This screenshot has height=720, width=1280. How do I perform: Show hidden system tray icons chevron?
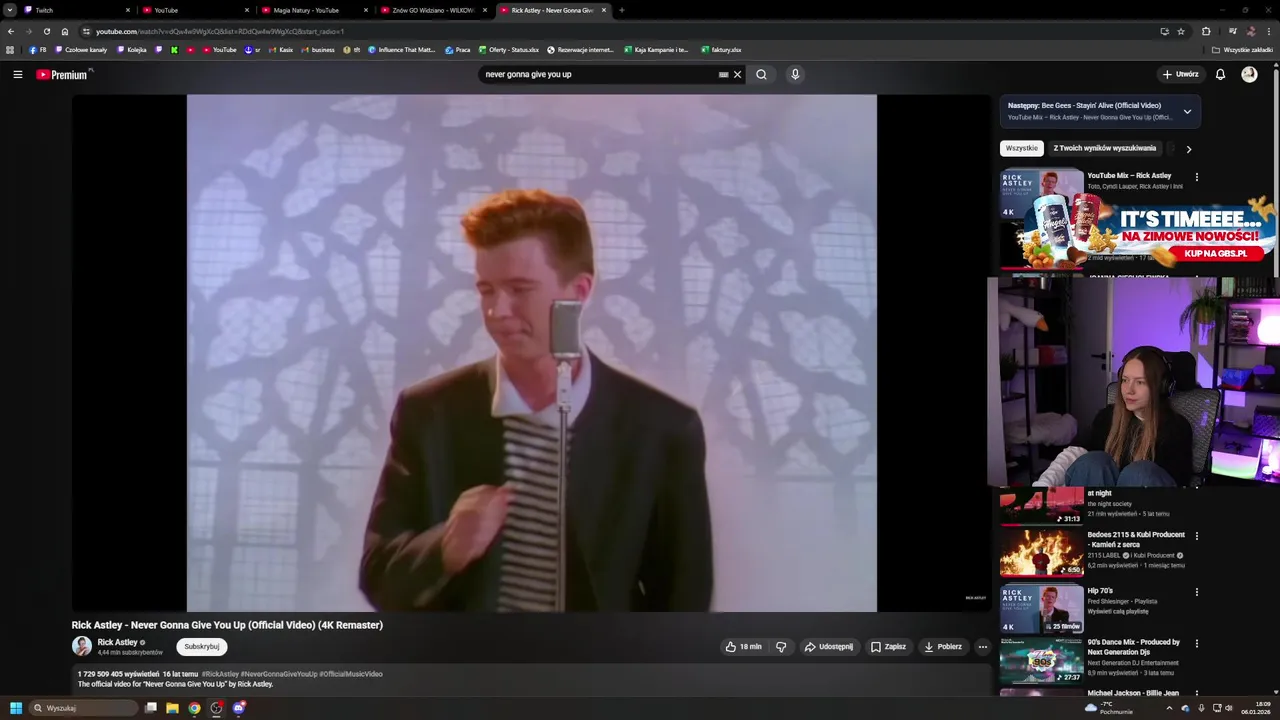click(x=1169, y=708)
